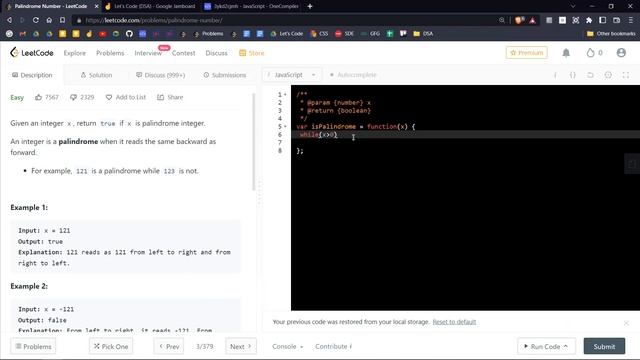640x360 pixels.
Task: Click Add to List
Action: 126,97
